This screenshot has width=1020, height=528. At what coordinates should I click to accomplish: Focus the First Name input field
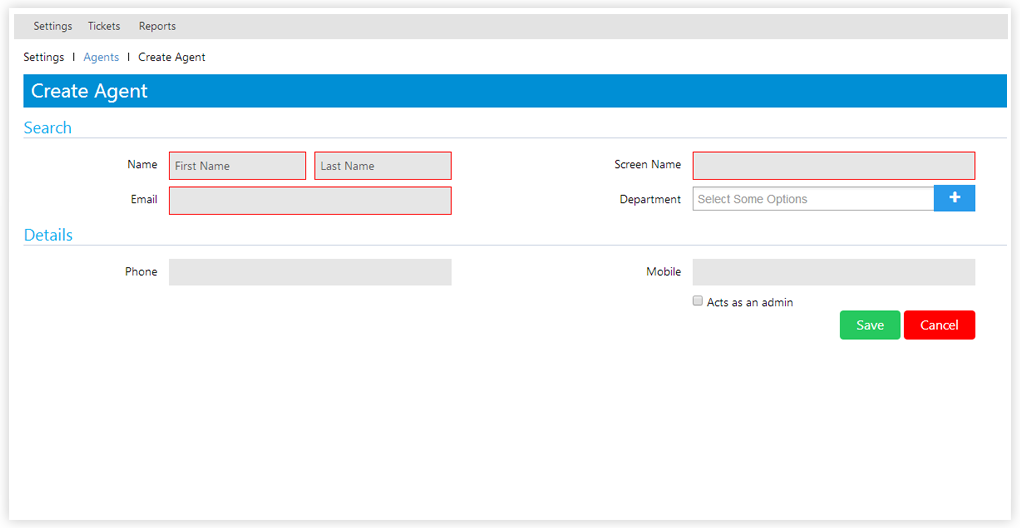[237, 166]
